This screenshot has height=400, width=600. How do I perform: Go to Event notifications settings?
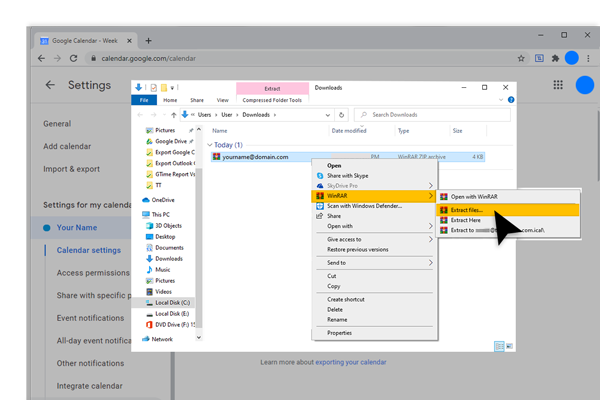pyautogui.click(x=90, y=318)
